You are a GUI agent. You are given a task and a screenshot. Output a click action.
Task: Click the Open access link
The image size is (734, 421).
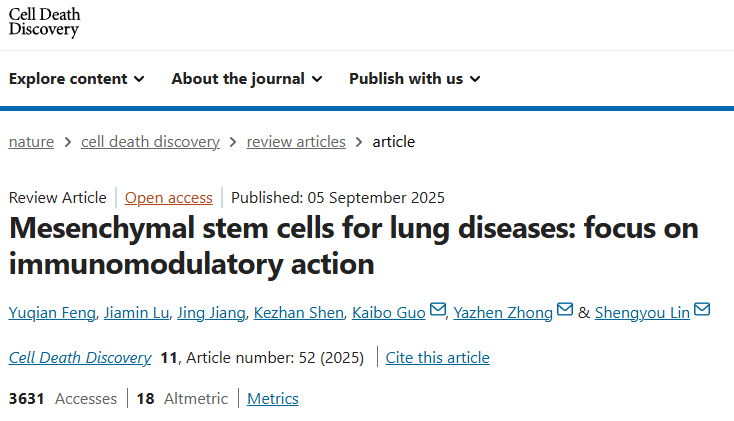tap(168, 198)
